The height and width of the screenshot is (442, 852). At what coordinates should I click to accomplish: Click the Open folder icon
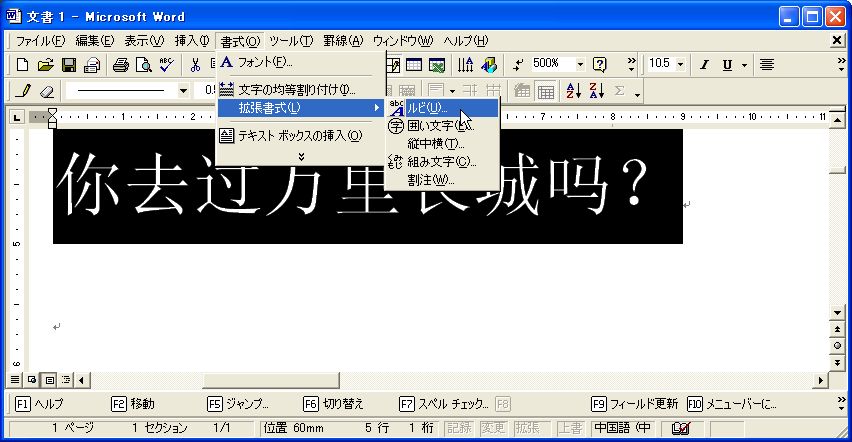pos(45,65)
